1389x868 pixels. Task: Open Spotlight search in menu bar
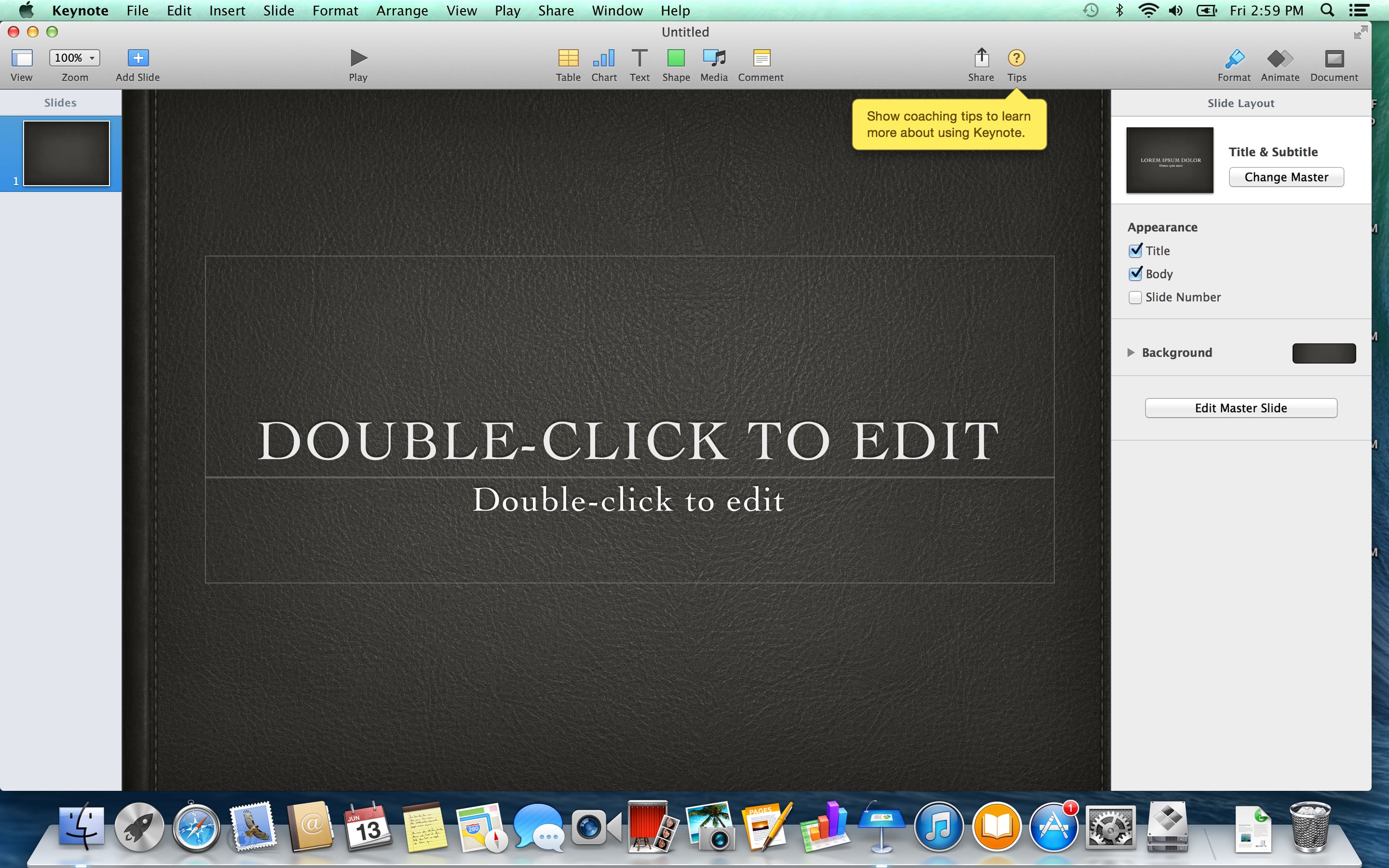click(1327, 10)
